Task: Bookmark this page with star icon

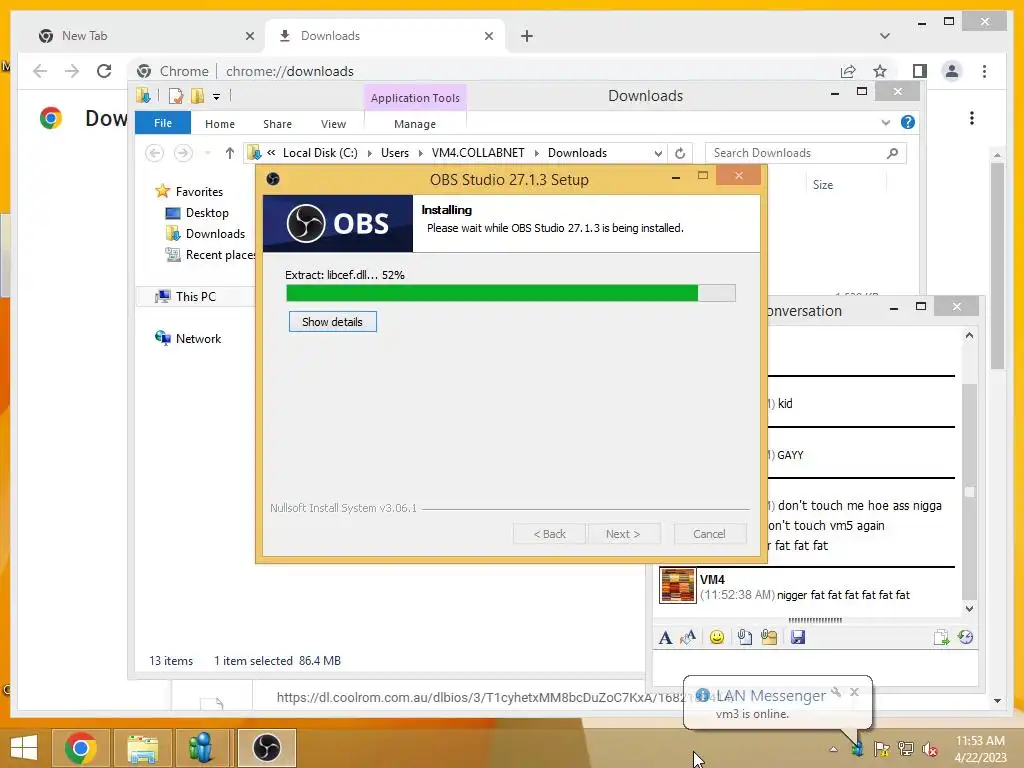Action: (x=880, y=71)
